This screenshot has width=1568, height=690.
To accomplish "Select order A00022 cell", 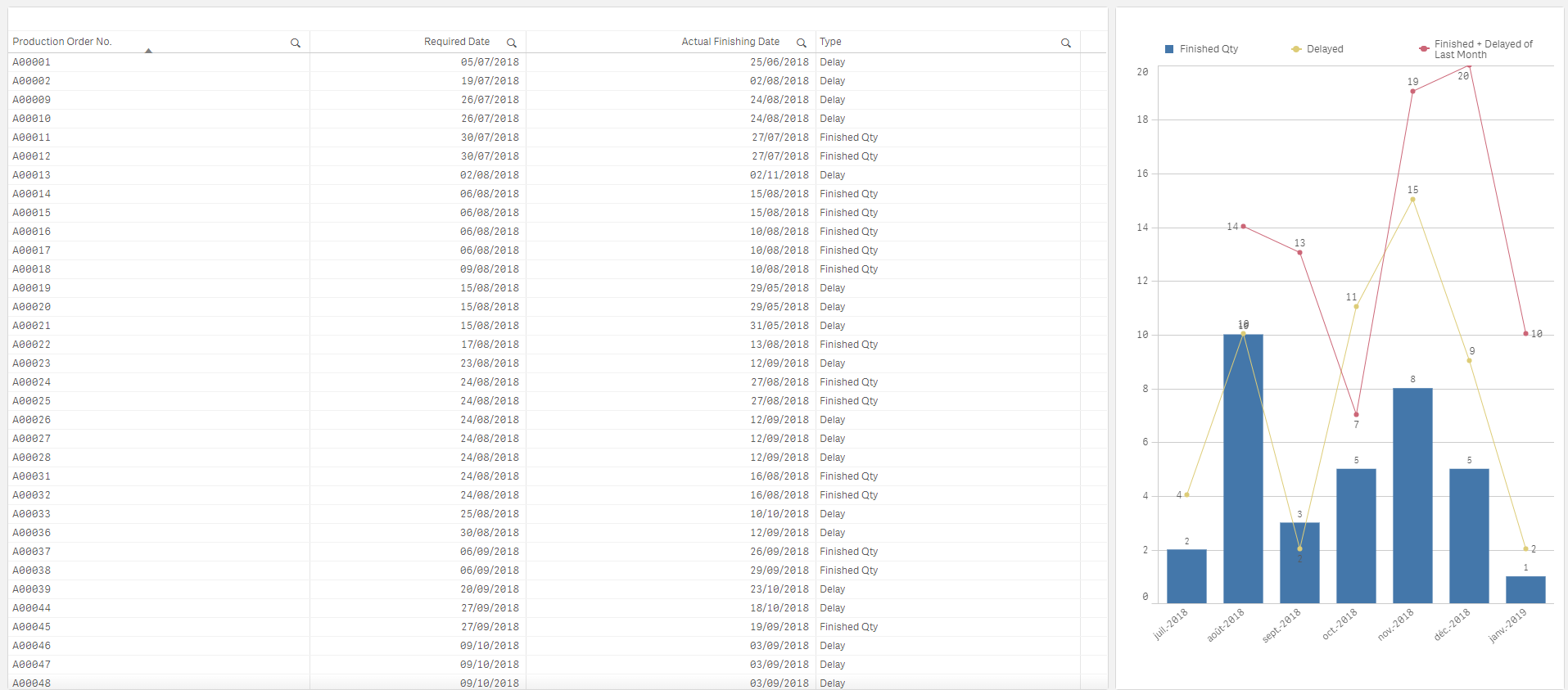I will [x=159, y=345].
